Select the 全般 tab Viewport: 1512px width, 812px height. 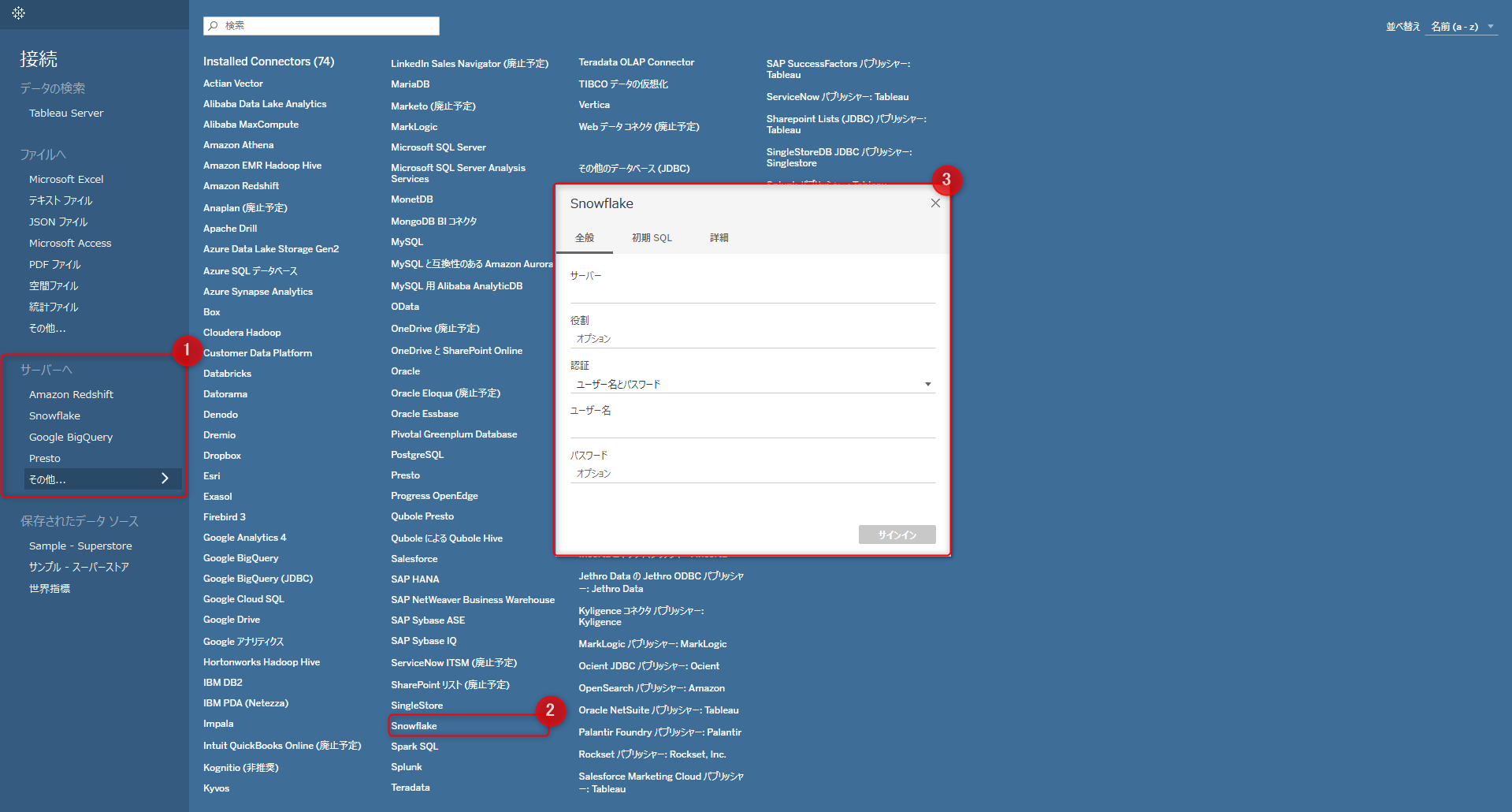coord(585,238)
